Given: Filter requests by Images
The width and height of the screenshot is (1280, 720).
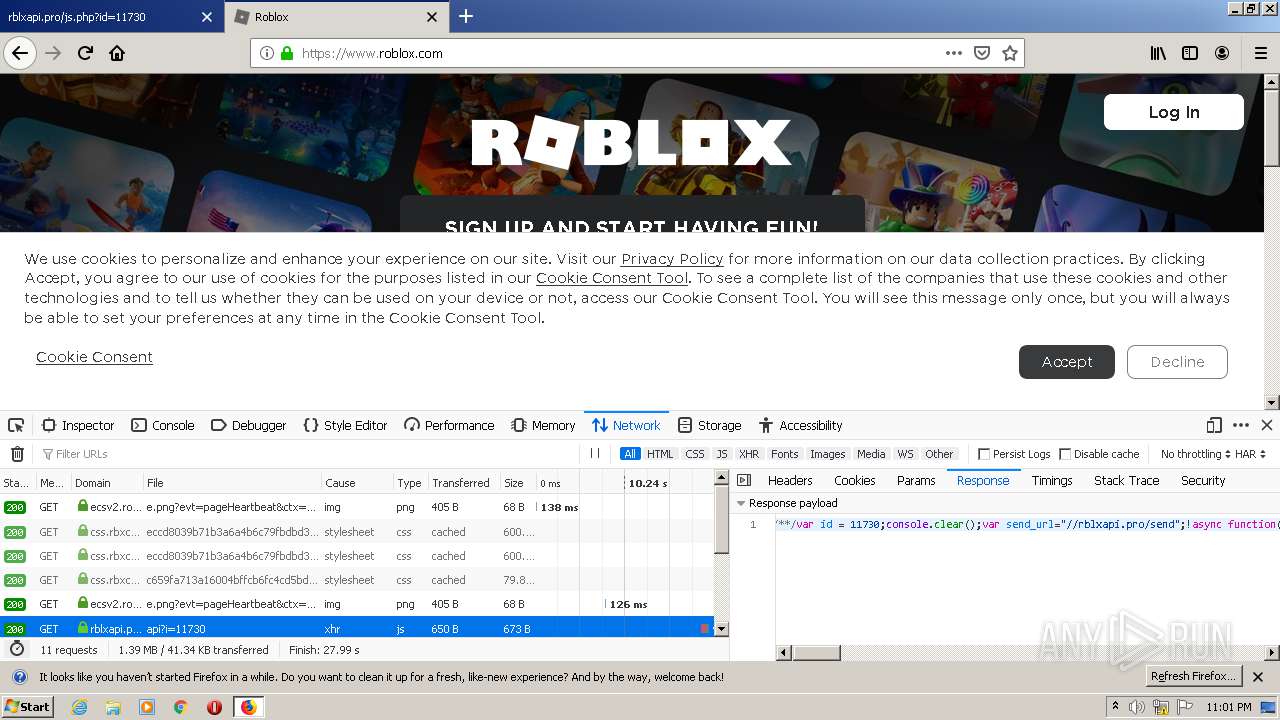Looking at the screenshot, I should point(828,454).
